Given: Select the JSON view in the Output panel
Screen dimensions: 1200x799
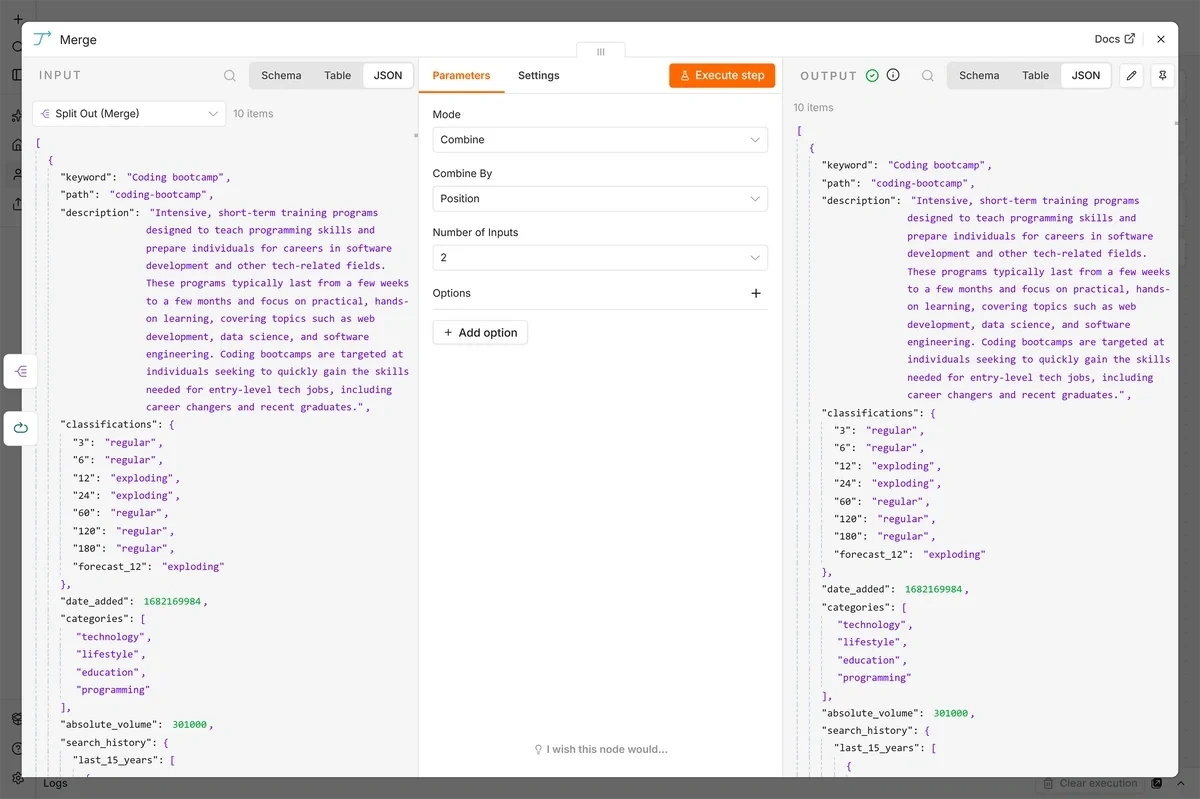Looking at the screenshot, I should [x=1086, y=75].
